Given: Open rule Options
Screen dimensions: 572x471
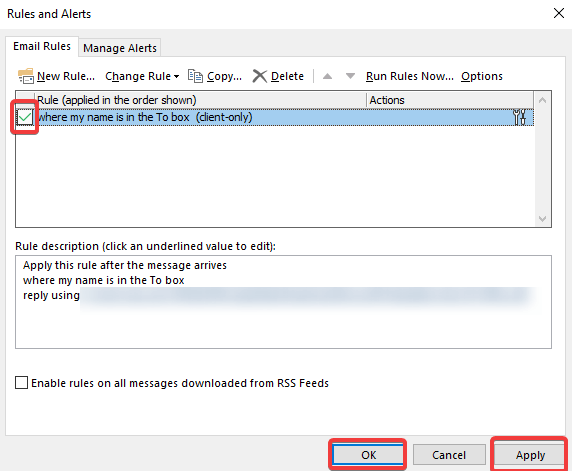Looking at the screenshot, I should pyautogui.click(x=482, y=76).
